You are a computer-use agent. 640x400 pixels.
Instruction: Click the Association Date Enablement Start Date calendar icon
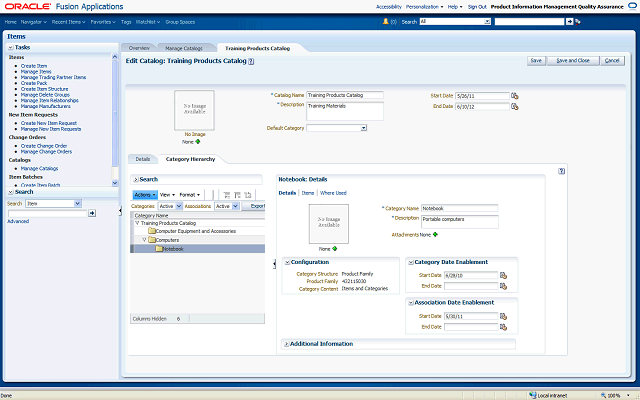point(504,316)
